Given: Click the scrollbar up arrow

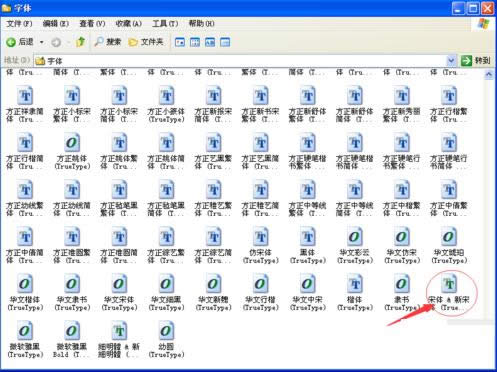Looking at the screenshot, I should coord(489,75).
